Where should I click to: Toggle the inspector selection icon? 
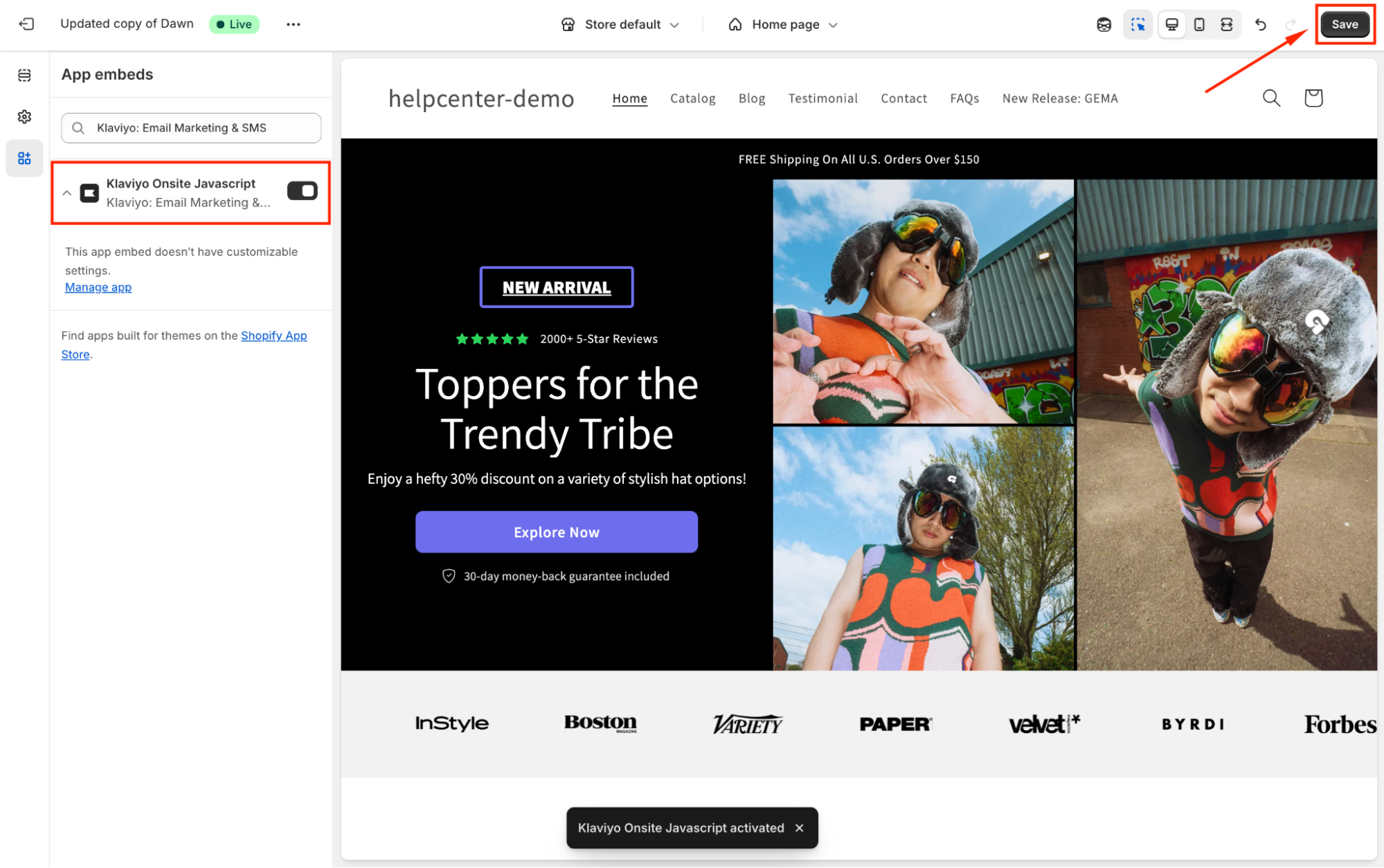coord(1138,24)
